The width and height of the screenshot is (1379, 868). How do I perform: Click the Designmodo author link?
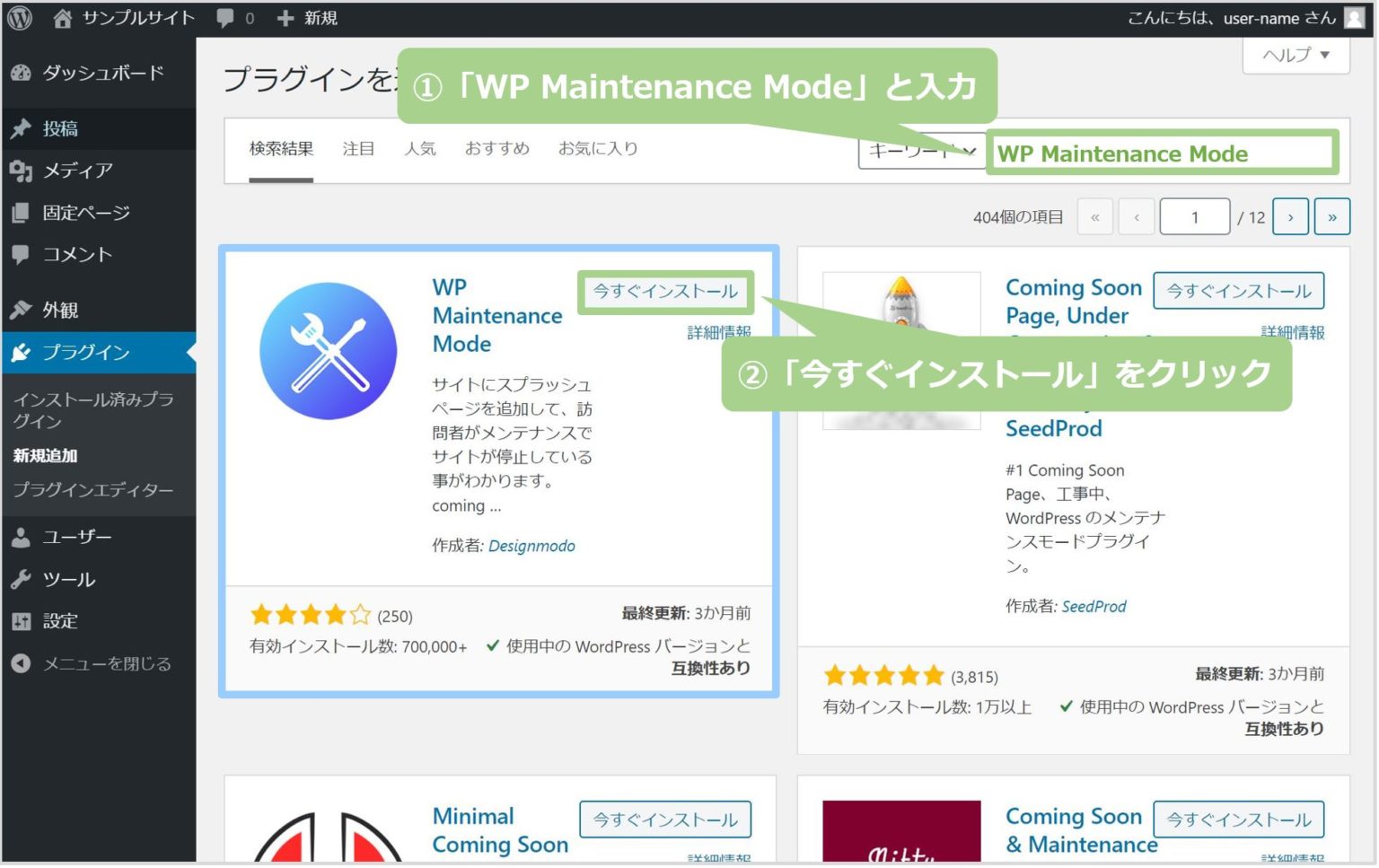531,546
